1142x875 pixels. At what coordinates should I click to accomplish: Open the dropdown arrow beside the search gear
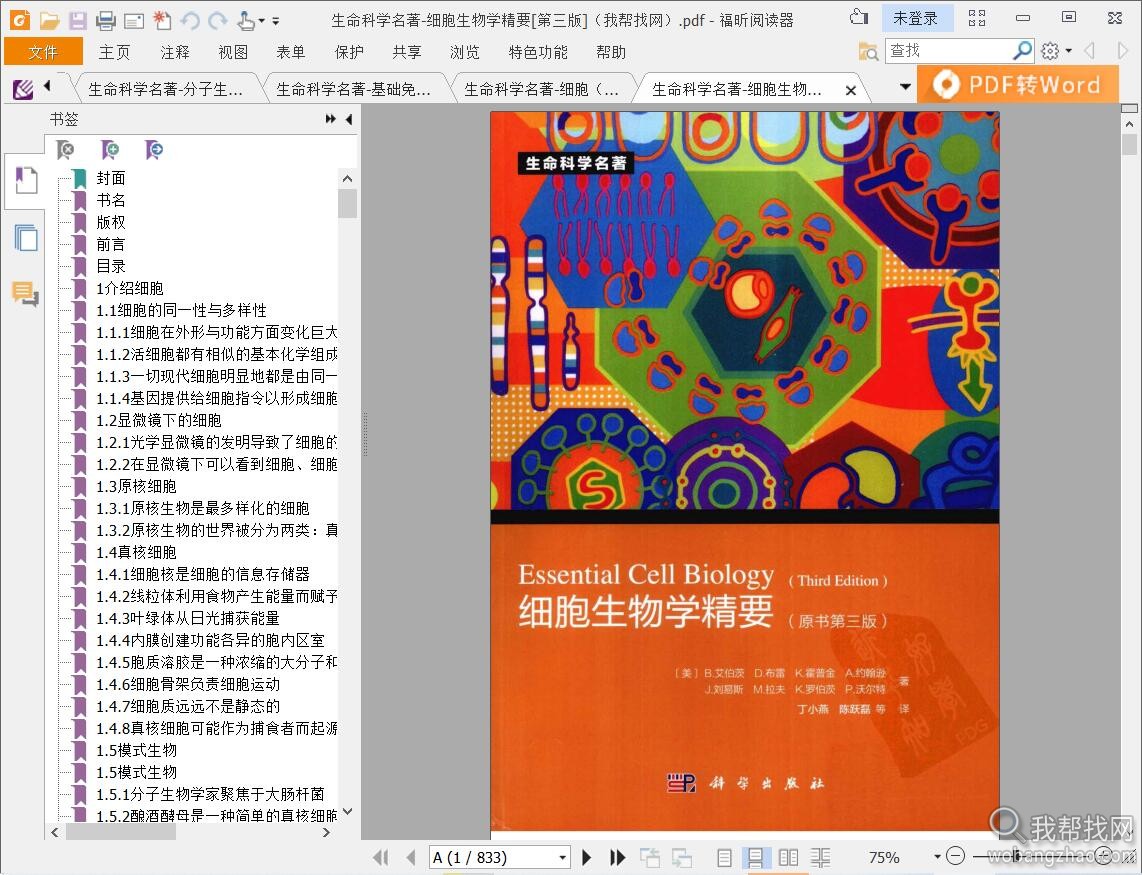1068,51
